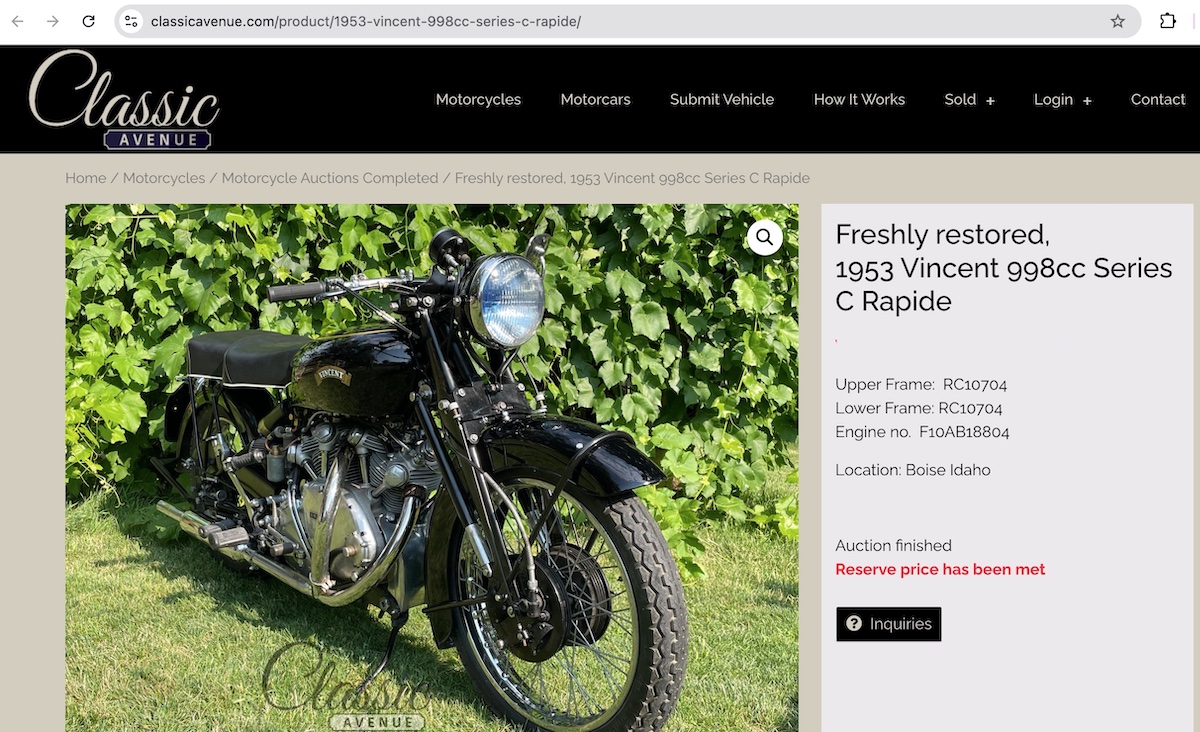This screenshot has width=1200, height=732.
Task: Go to Submit Vehicle page
Action: pyautogui.click(x=722, y=99)
